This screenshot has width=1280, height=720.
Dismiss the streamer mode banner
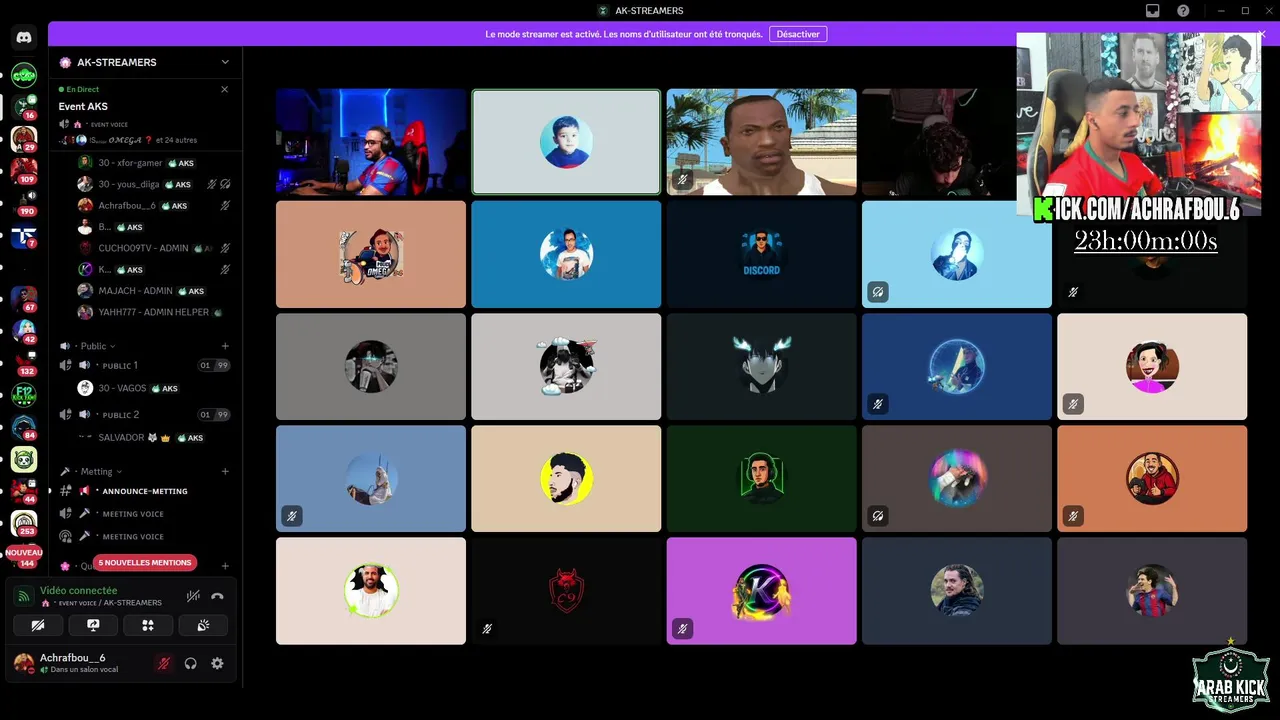1262,34
